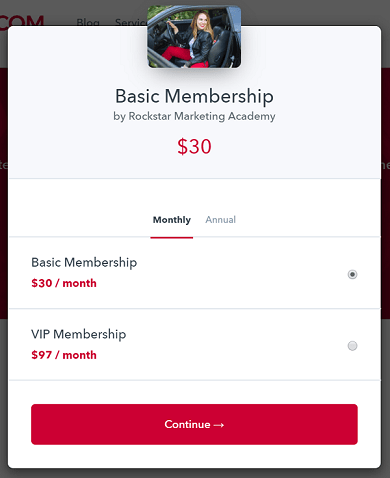Switch to the Annual billing tab

click(220, 220)
